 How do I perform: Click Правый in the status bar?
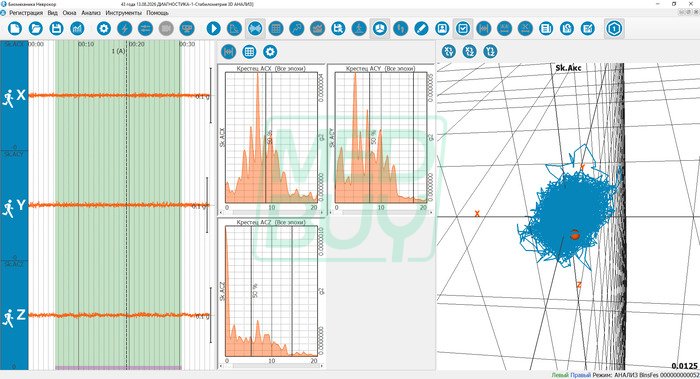pyautogui.click(x=580, y=375)
